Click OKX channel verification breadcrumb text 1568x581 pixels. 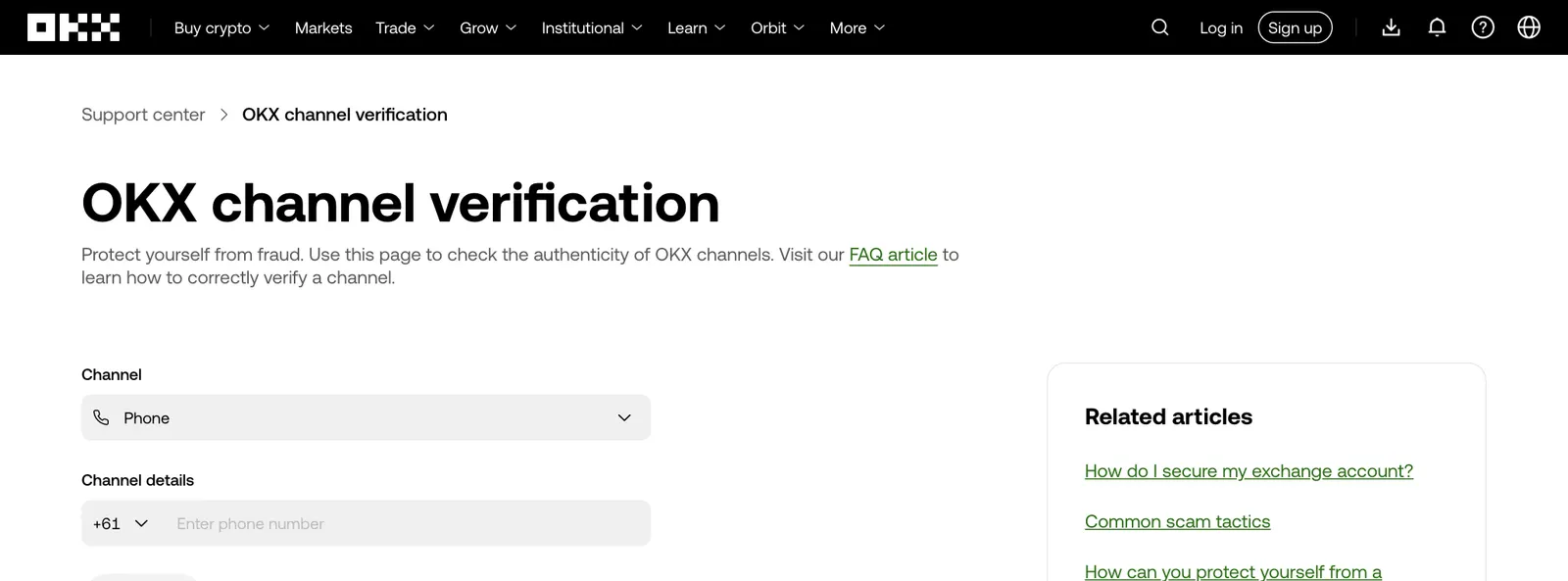pos(345,115)
